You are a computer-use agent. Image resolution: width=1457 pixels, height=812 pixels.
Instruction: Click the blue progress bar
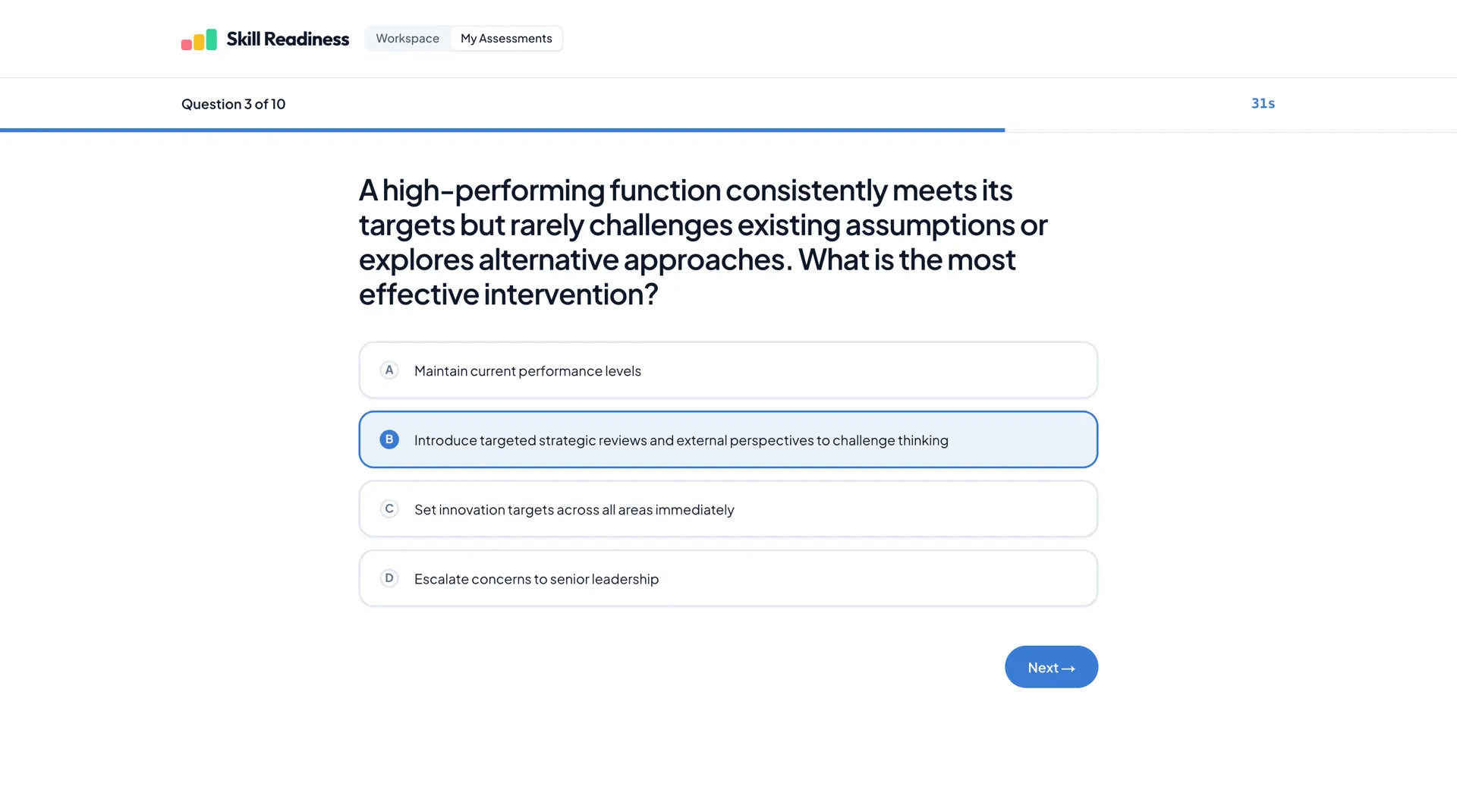click(x=501, y=130)
